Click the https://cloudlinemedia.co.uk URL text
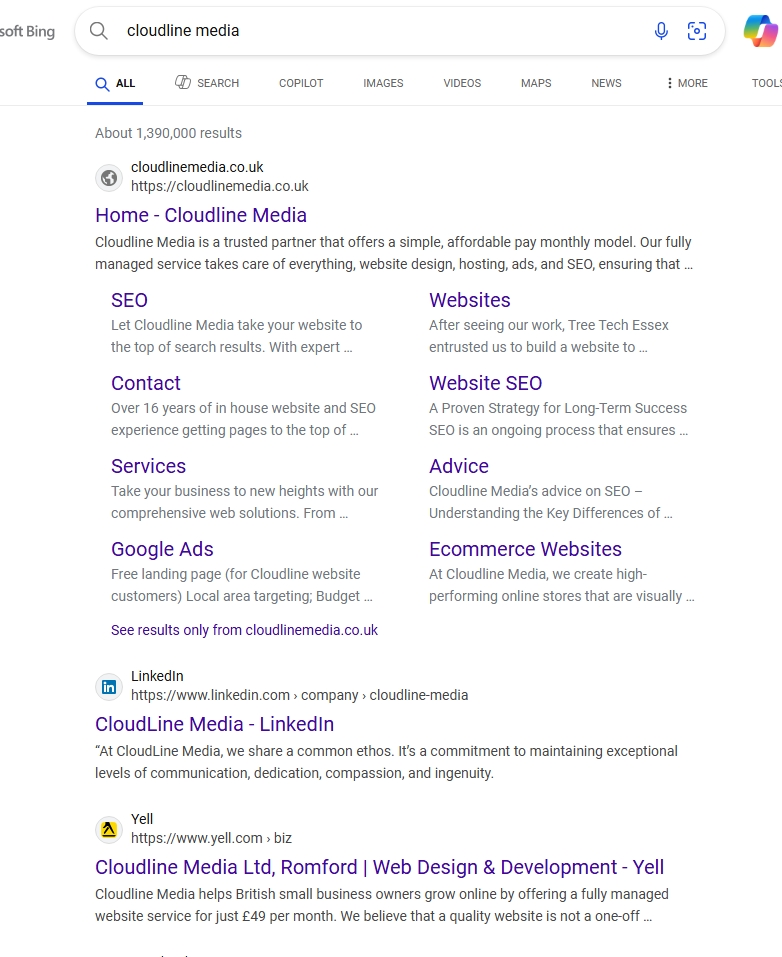Screen dimensions: 782x957 [x=220, y=186]
